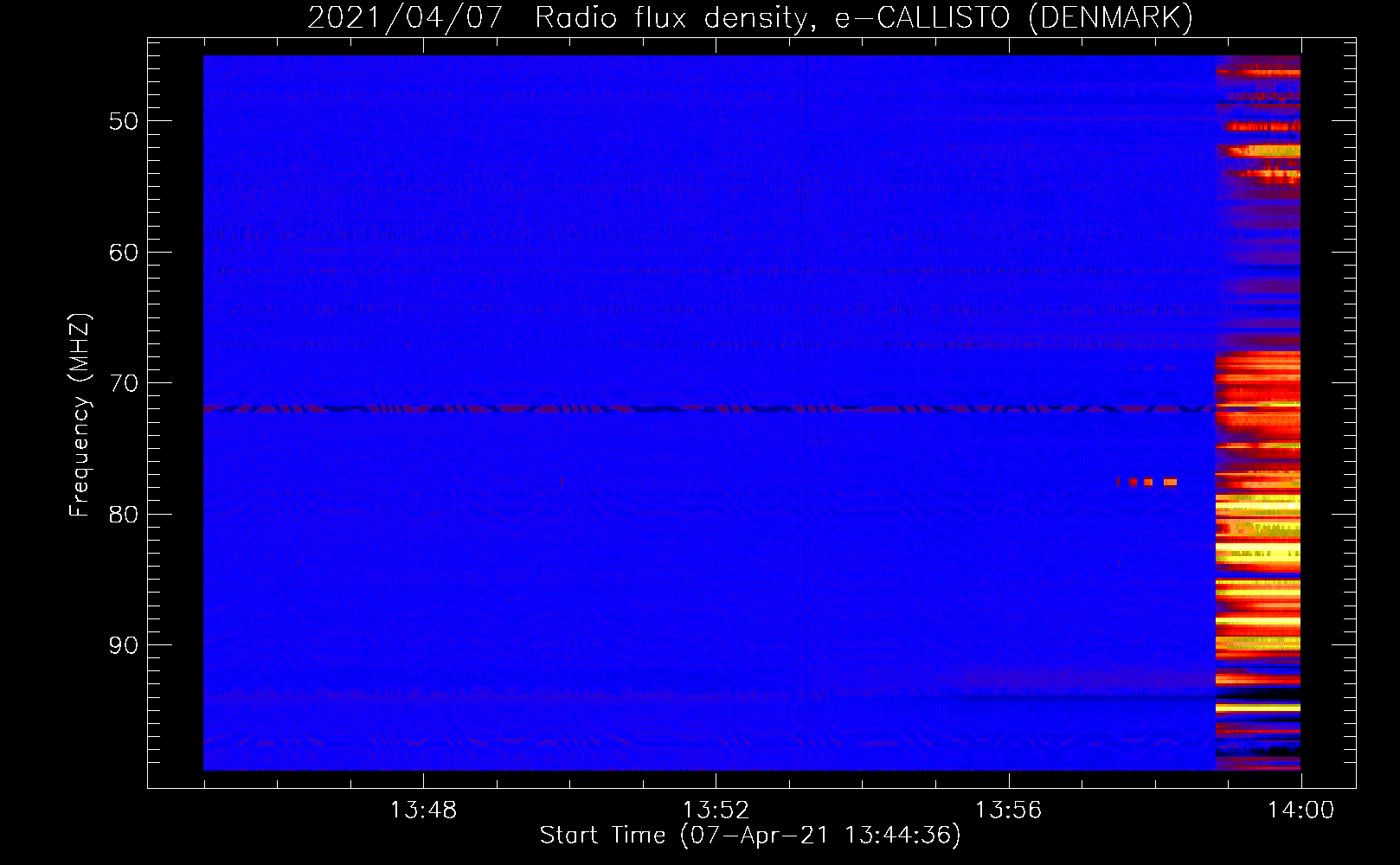Select the 14:00 time tick label
The image size is (1400, 865).
point(1300,810)
